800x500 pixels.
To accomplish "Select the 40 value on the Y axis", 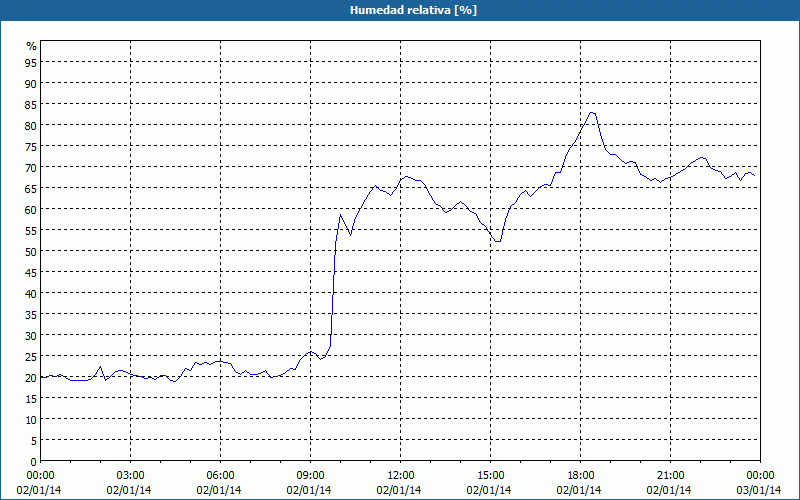I will pos(31,293).
